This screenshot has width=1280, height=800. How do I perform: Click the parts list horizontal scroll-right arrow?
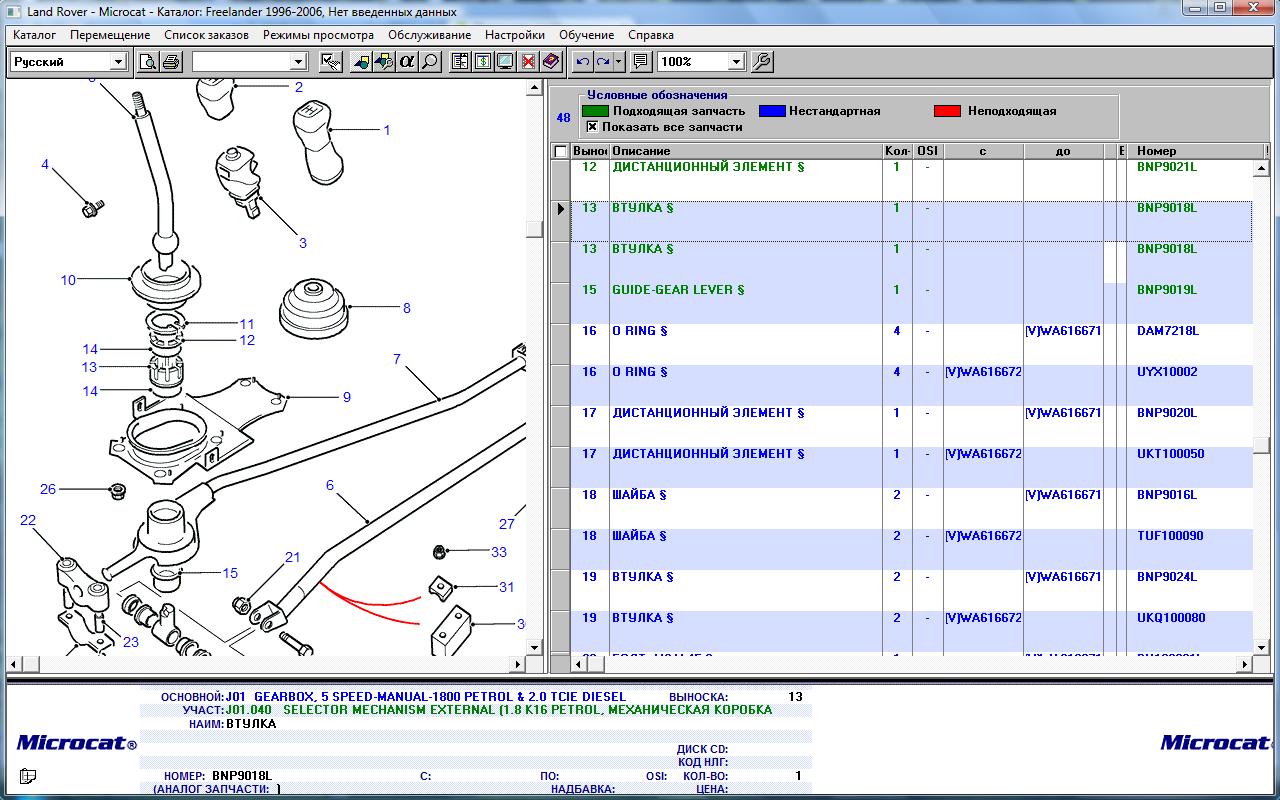click(x=1245, y=664)
